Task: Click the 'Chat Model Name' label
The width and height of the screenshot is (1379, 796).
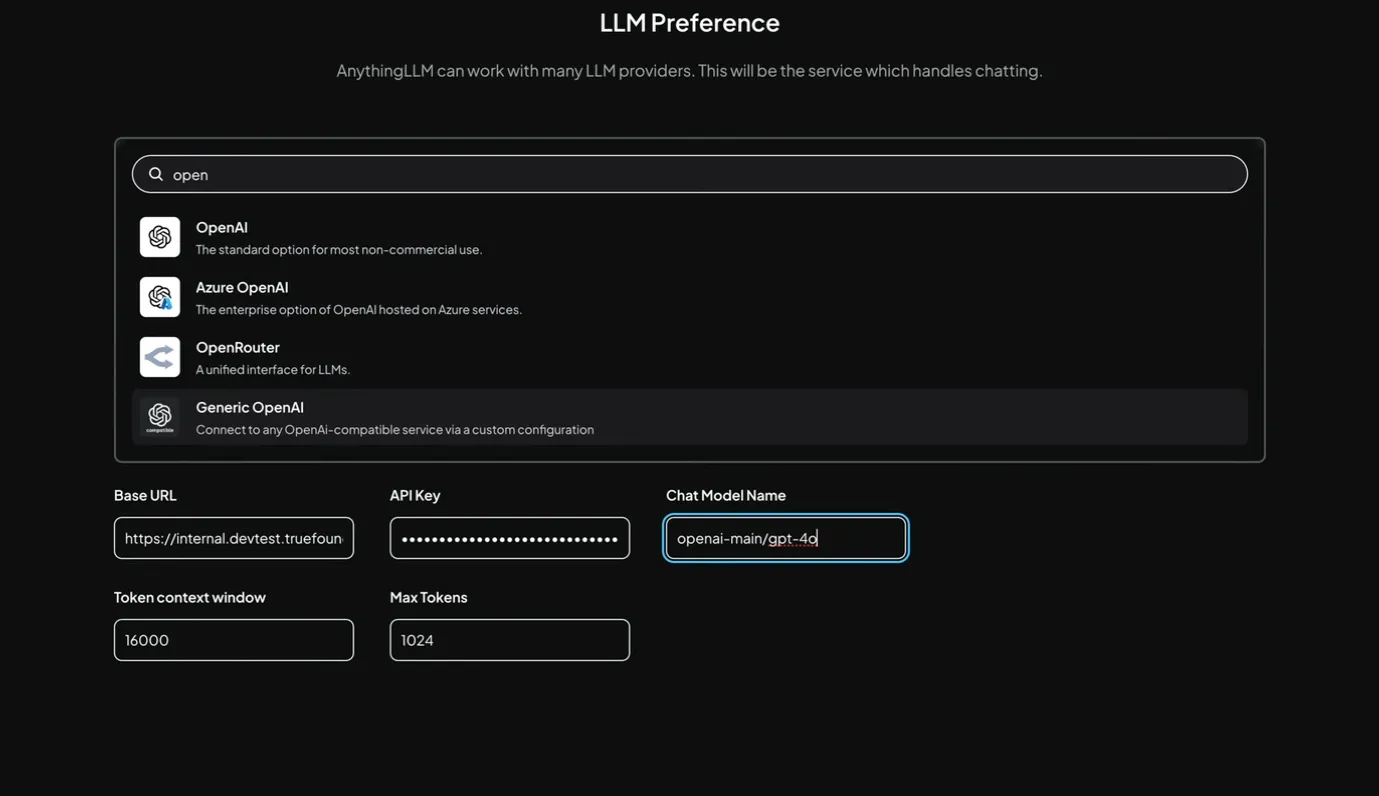Action: (x=726, y=495)
